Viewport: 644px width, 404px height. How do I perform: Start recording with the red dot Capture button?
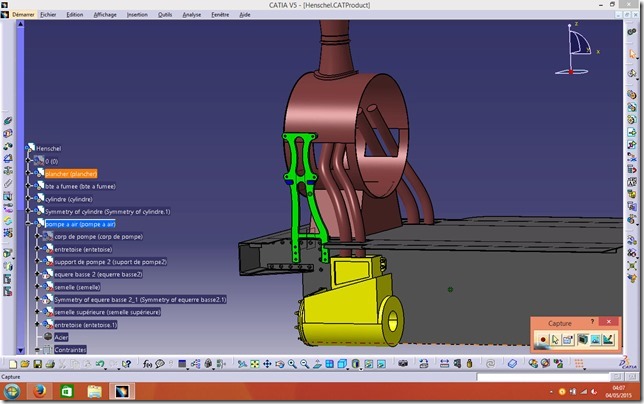543,340
